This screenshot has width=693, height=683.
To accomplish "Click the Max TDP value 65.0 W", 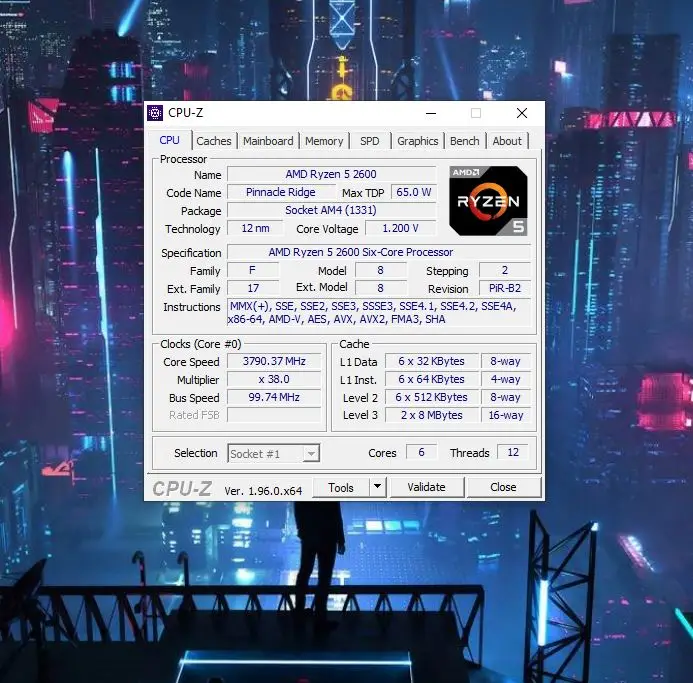I will point(414,192).
